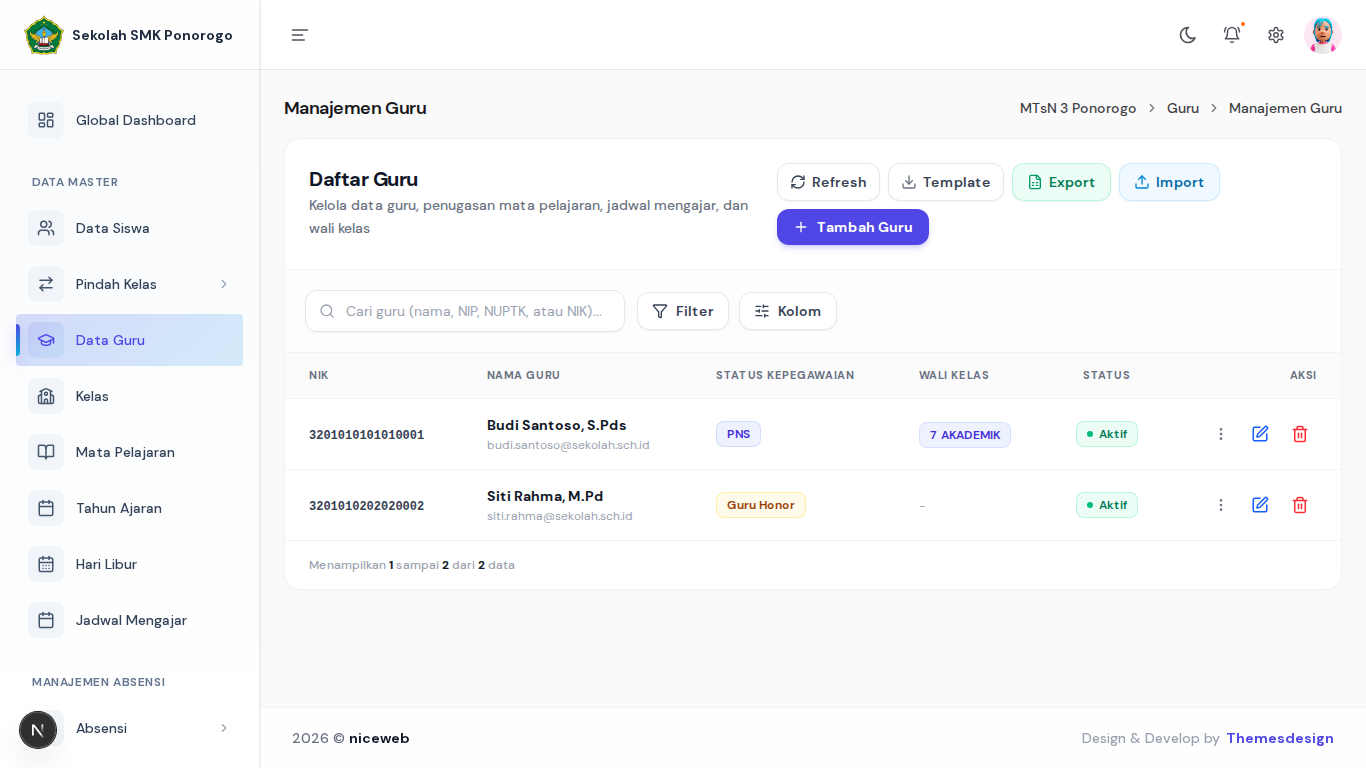This screenshot has height=768, width=1366.
Task: Download the Template file button
Action: tap(946, 182)
